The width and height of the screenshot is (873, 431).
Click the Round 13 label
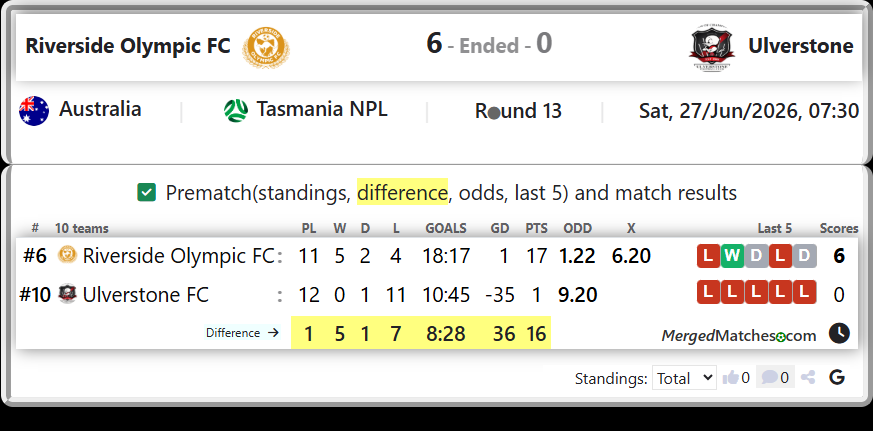518,111
